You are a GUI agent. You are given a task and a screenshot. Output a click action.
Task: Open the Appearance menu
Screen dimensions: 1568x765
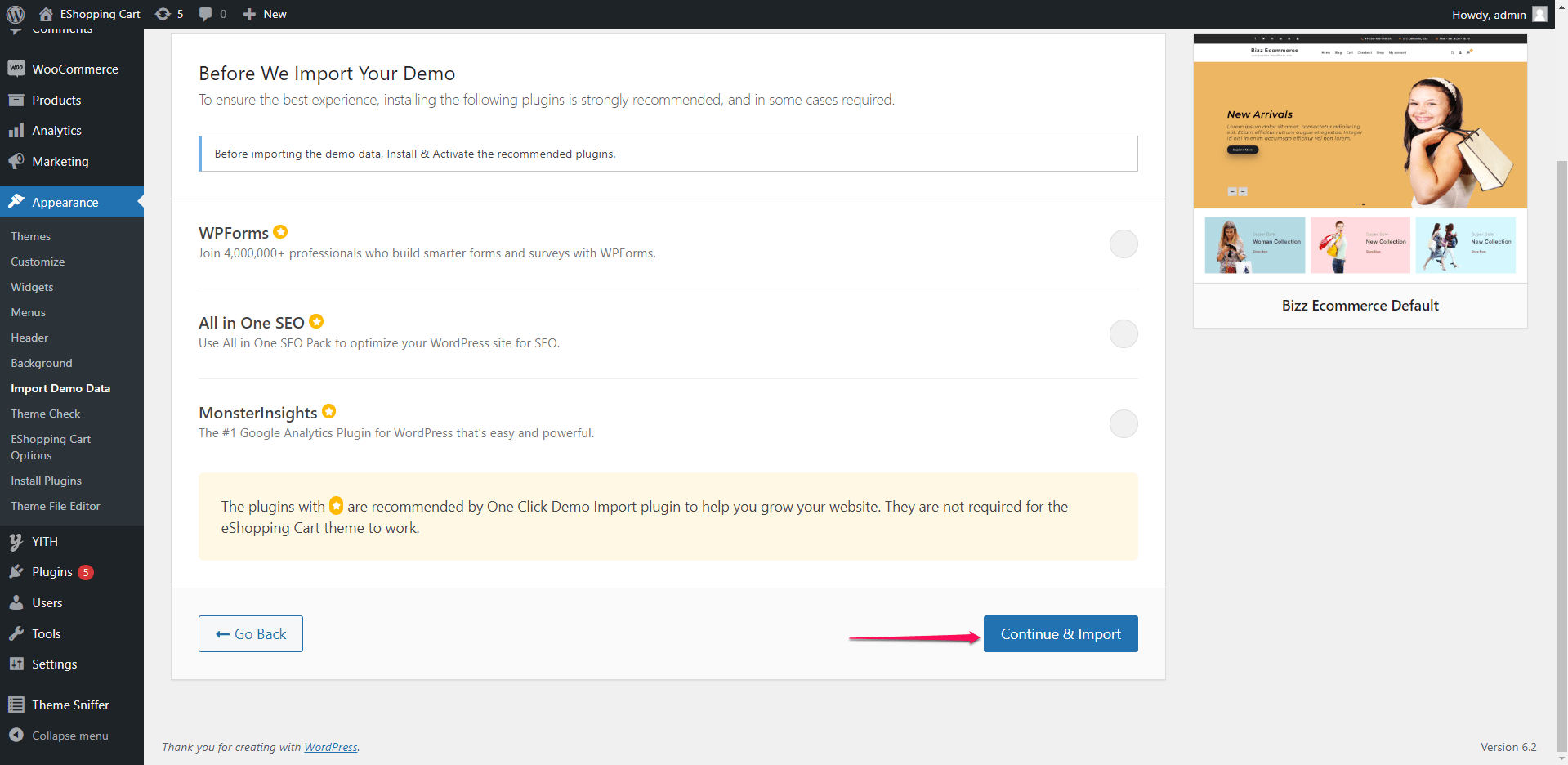pos(72,202)
